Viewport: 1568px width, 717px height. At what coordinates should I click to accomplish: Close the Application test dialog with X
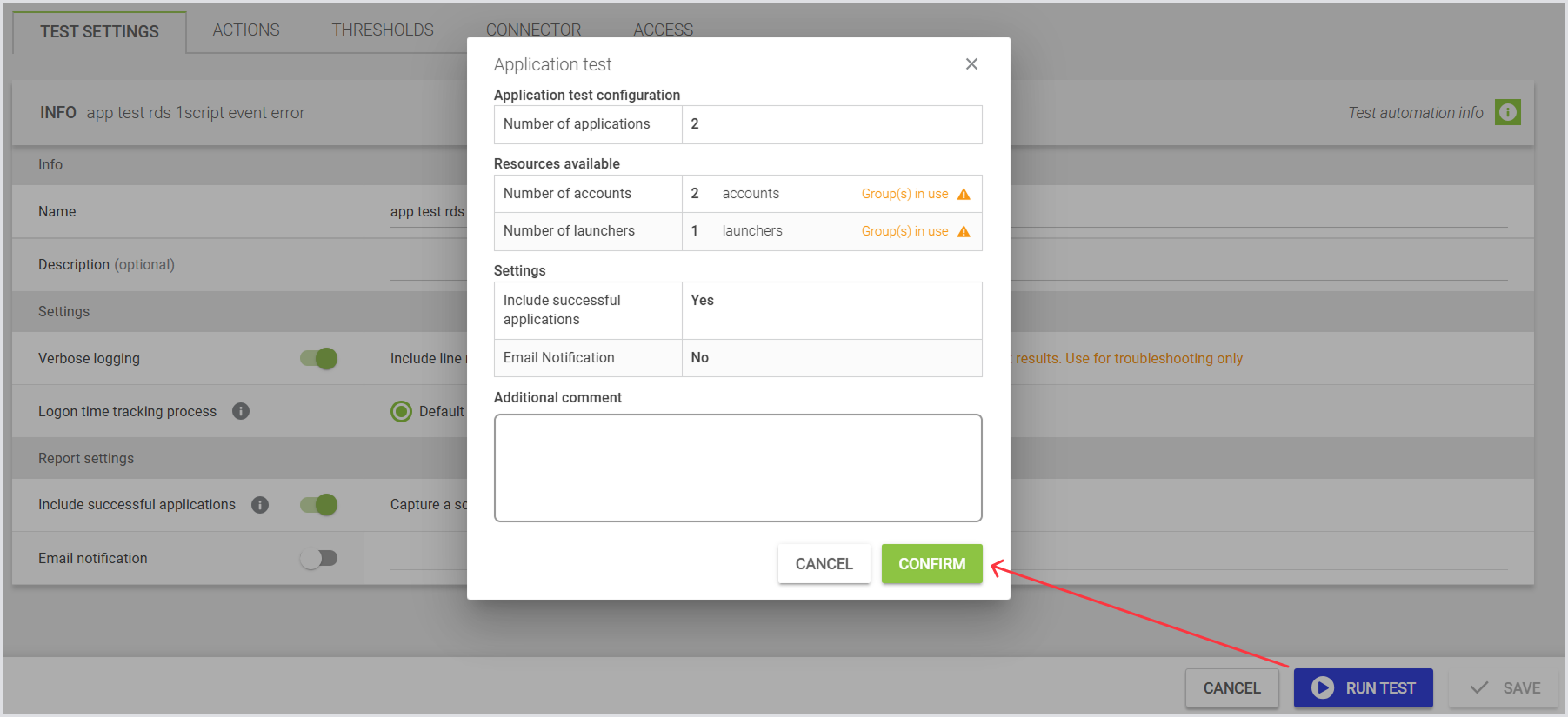click(971, 64)
